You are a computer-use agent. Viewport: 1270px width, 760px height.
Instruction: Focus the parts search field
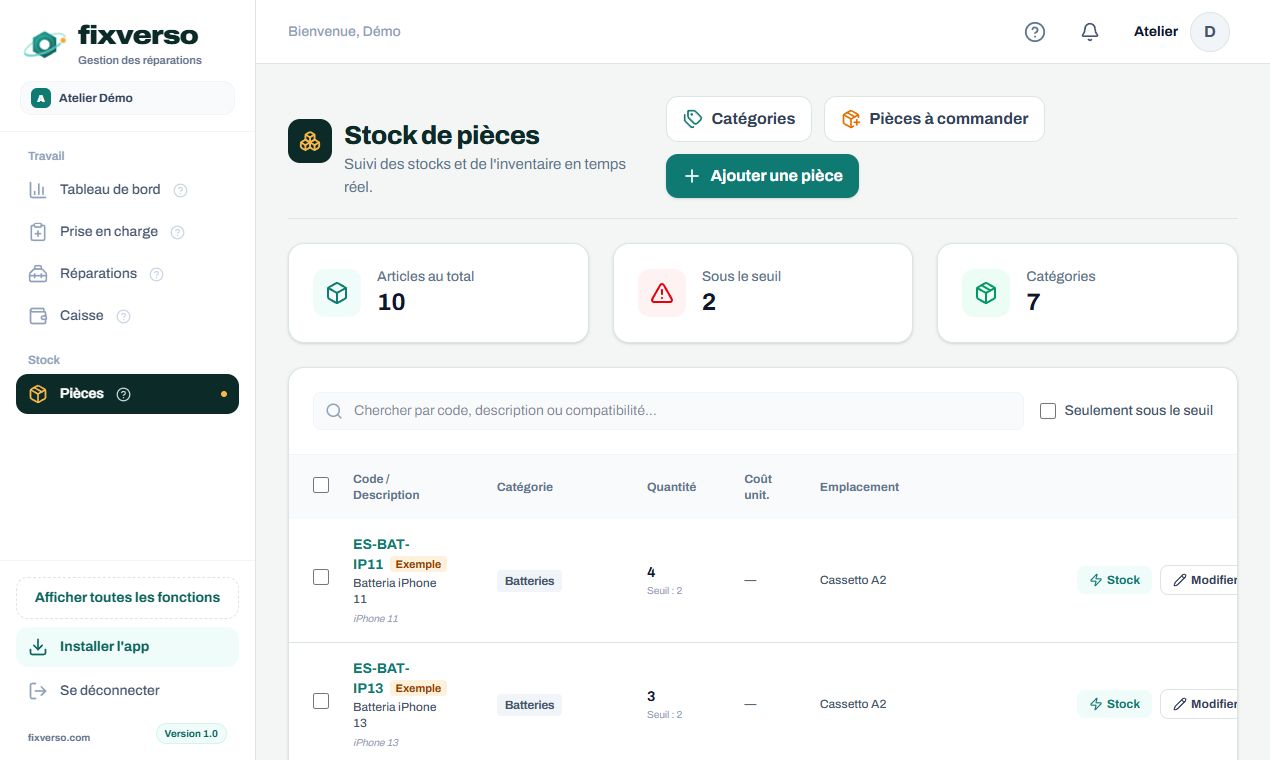pos(668,411)
